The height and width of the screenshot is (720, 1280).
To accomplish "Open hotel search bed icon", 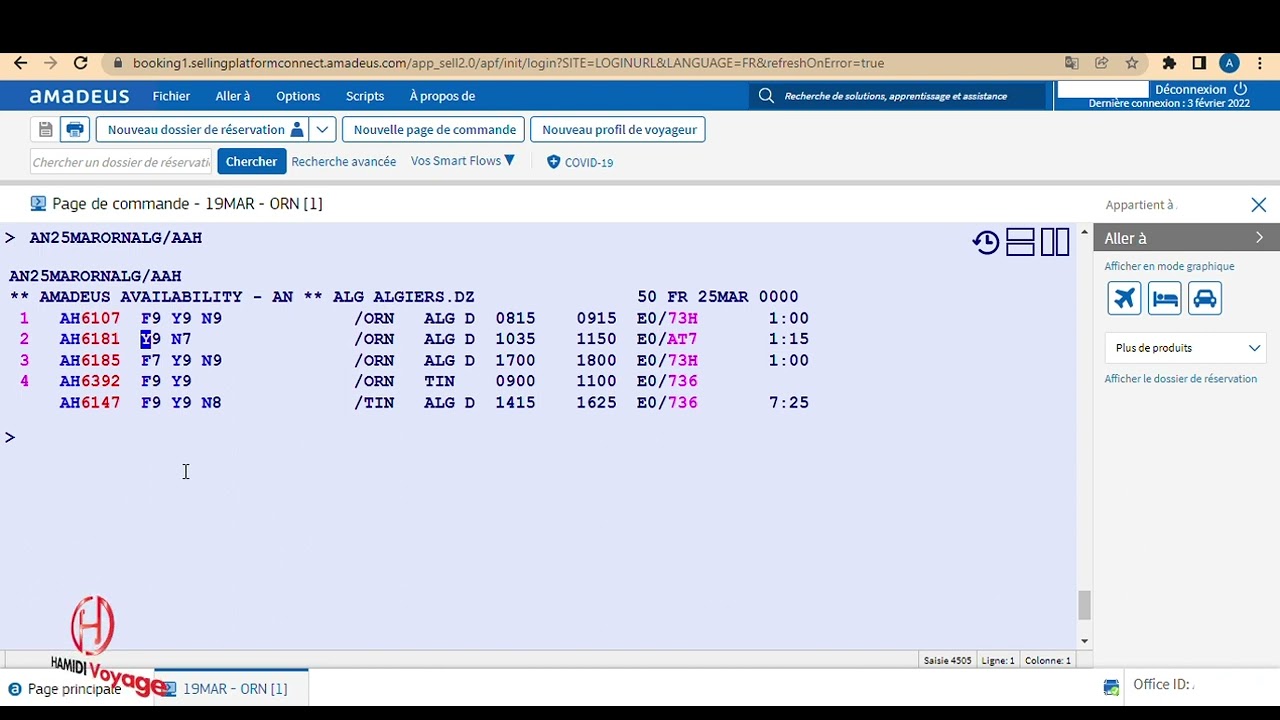I will [x=1164, y=298].
